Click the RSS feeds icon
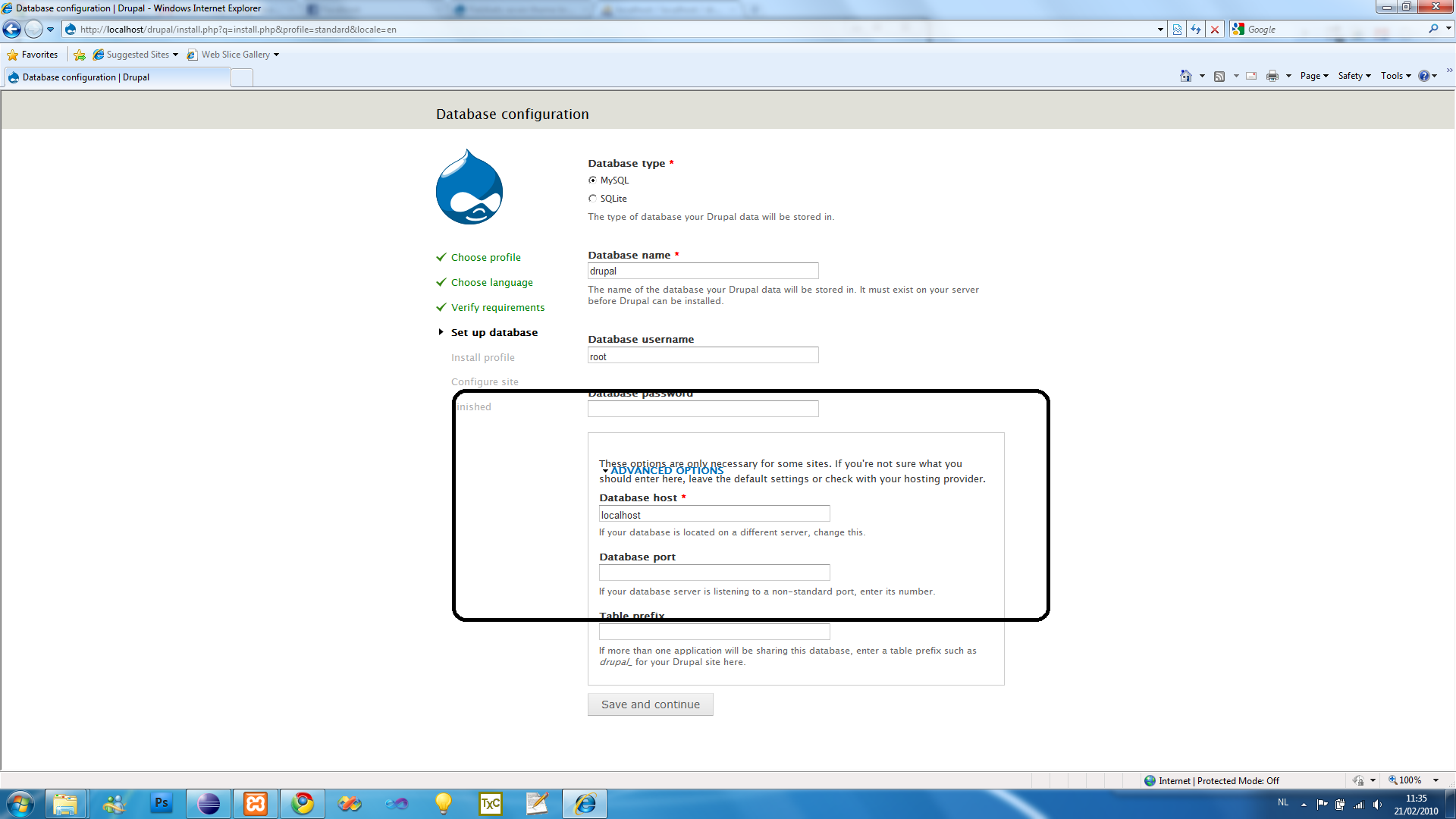Image resolution: width=1456 pixels, height=819 pixels. click(x=1219, y=76)
